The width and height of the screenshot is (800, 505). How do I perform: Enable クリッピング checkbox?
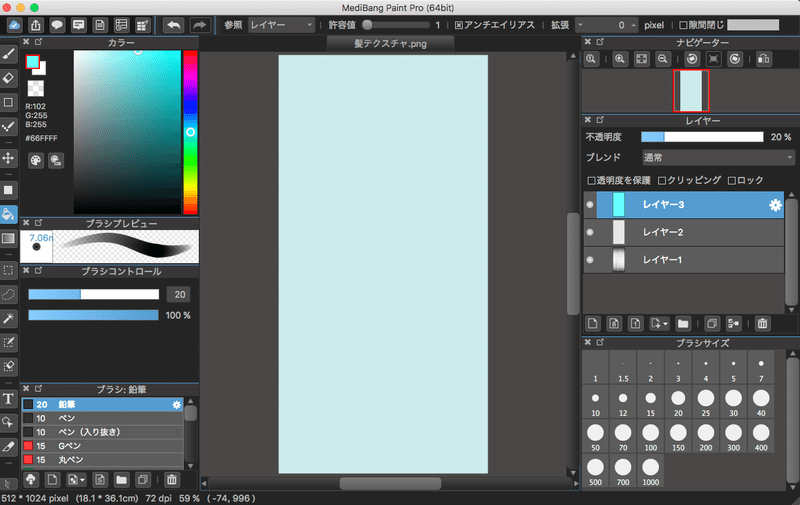tap(662, 181)
